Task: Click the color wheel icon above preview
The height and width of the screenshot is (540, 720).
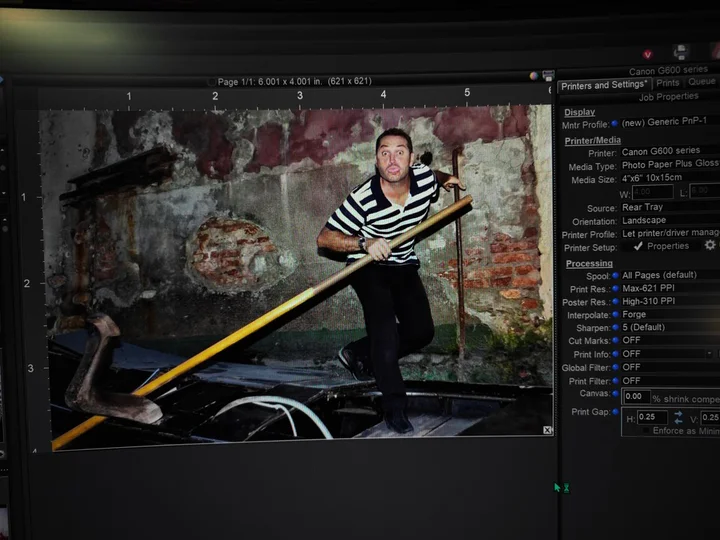Action: [534, 76]
